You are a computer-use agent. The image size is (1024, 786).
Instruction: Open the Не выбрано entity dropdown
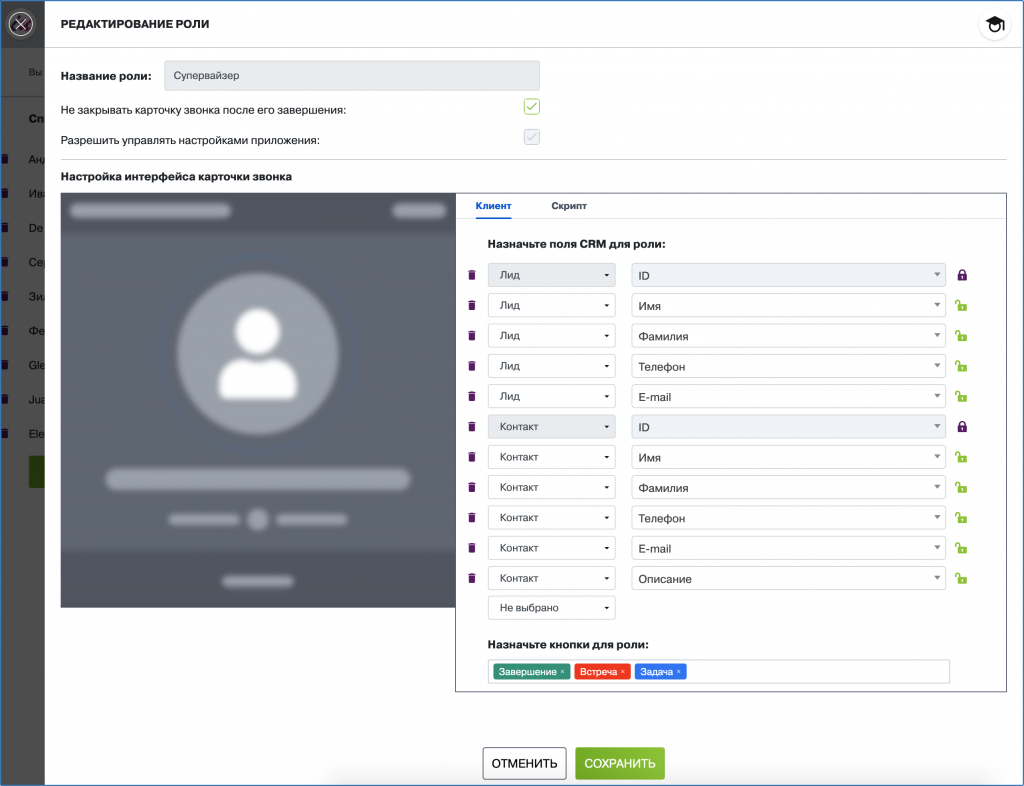pyautogui.click(x=551, y=608)
